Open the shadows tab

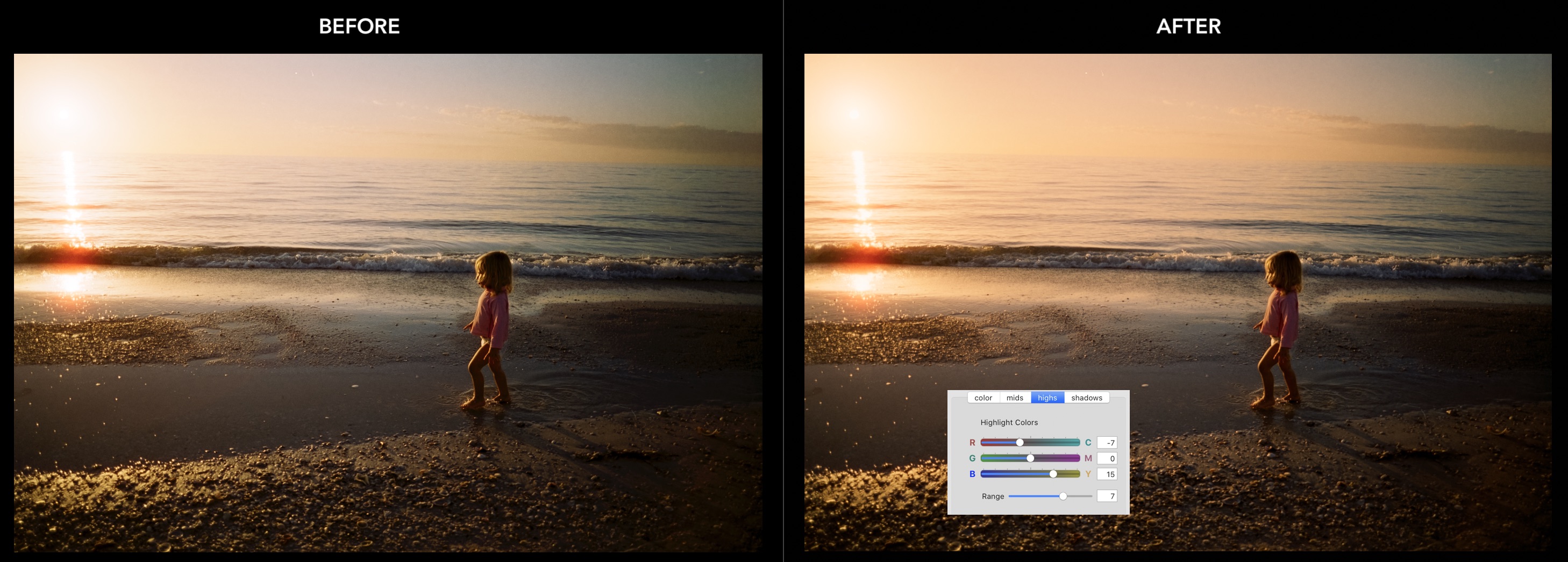[x=1087, y=398]
